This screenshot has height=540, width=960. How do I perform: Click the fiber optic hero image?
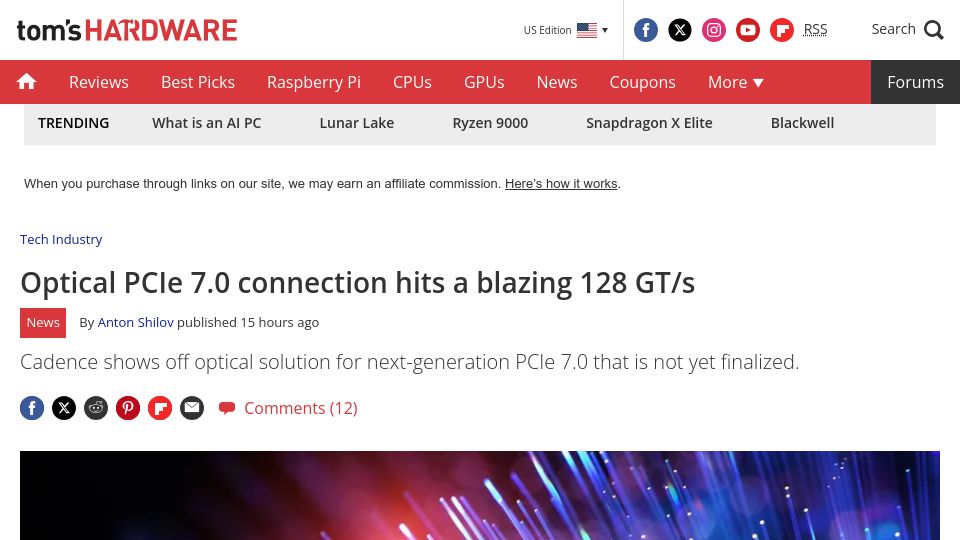[x=479, y=495]
